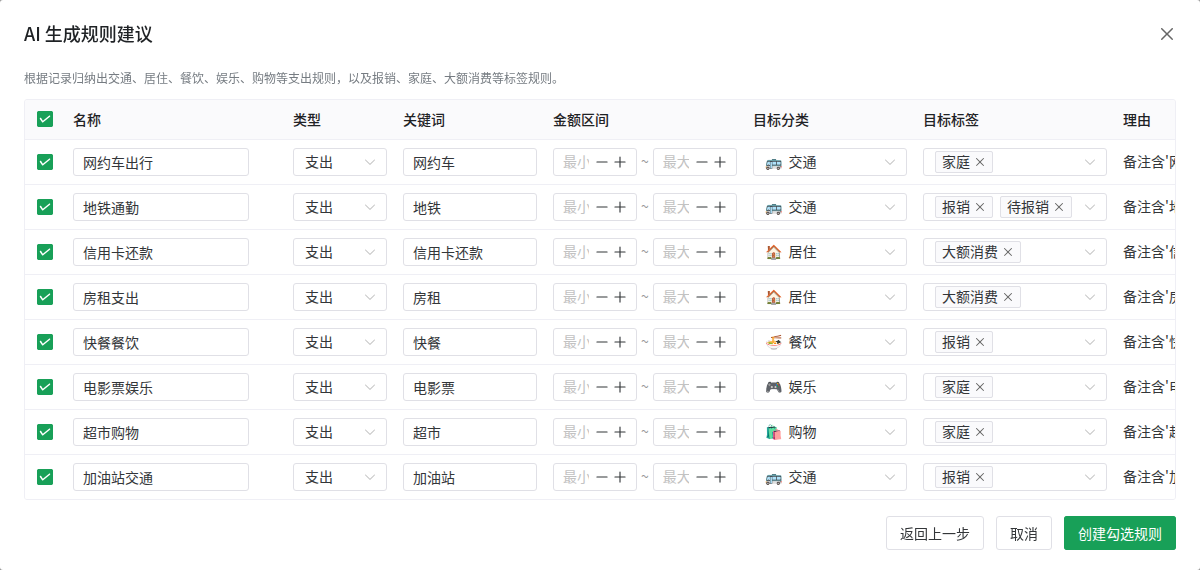This screenshot has width=1200, height=570.
Task: Decrease minimum amount for 快餐餐饮 row
Action: click(x=602, y=342)
